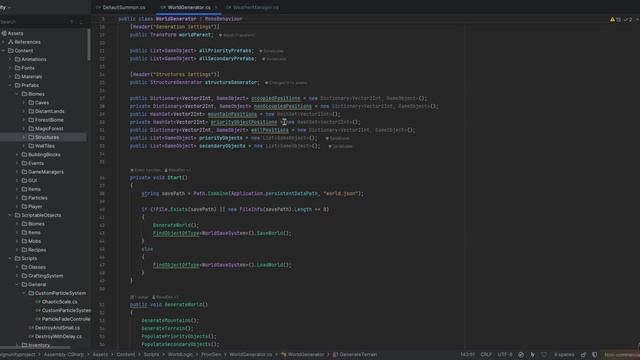Click the project tree horizontal scrollbar

point(35,348)
